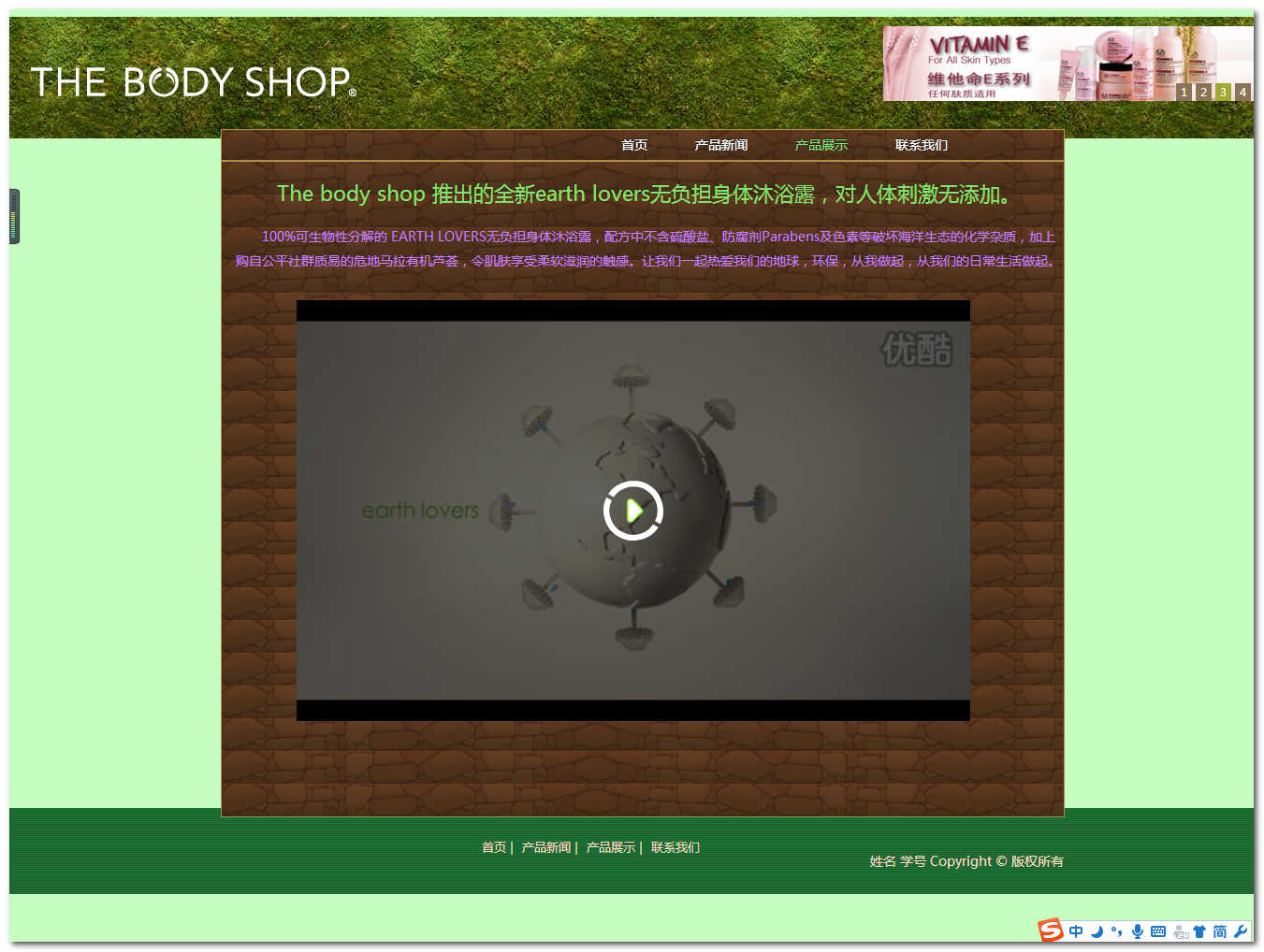
Task: Open the skin shirt icon in IME bar
Action: (1199, 931)
